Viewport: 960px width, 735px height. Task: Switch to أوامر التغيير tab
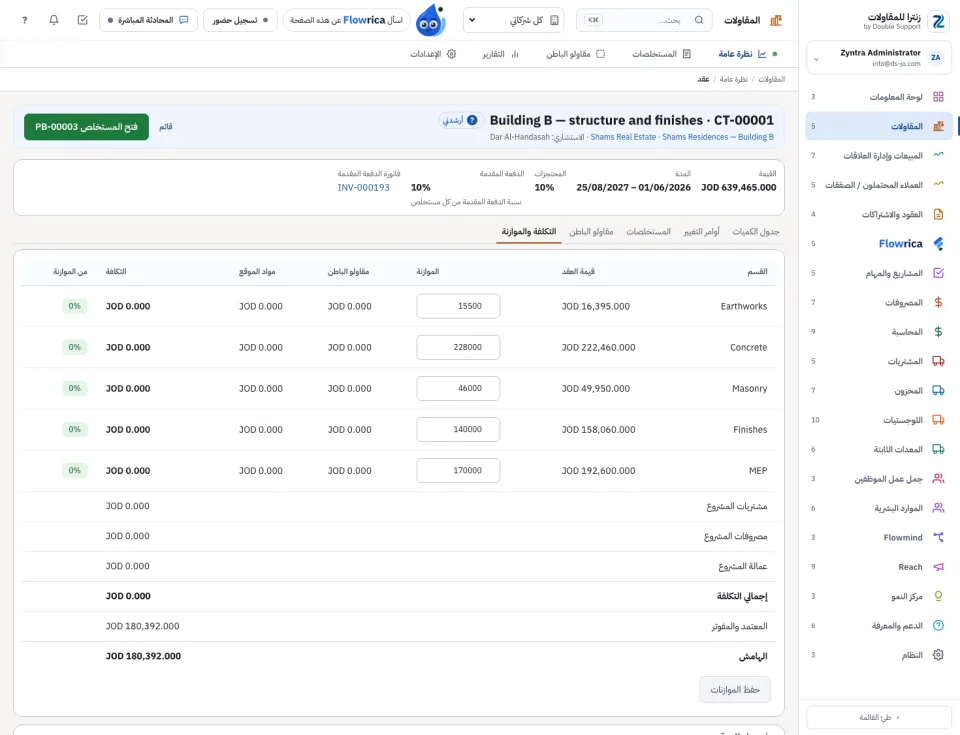click(702, 232)
